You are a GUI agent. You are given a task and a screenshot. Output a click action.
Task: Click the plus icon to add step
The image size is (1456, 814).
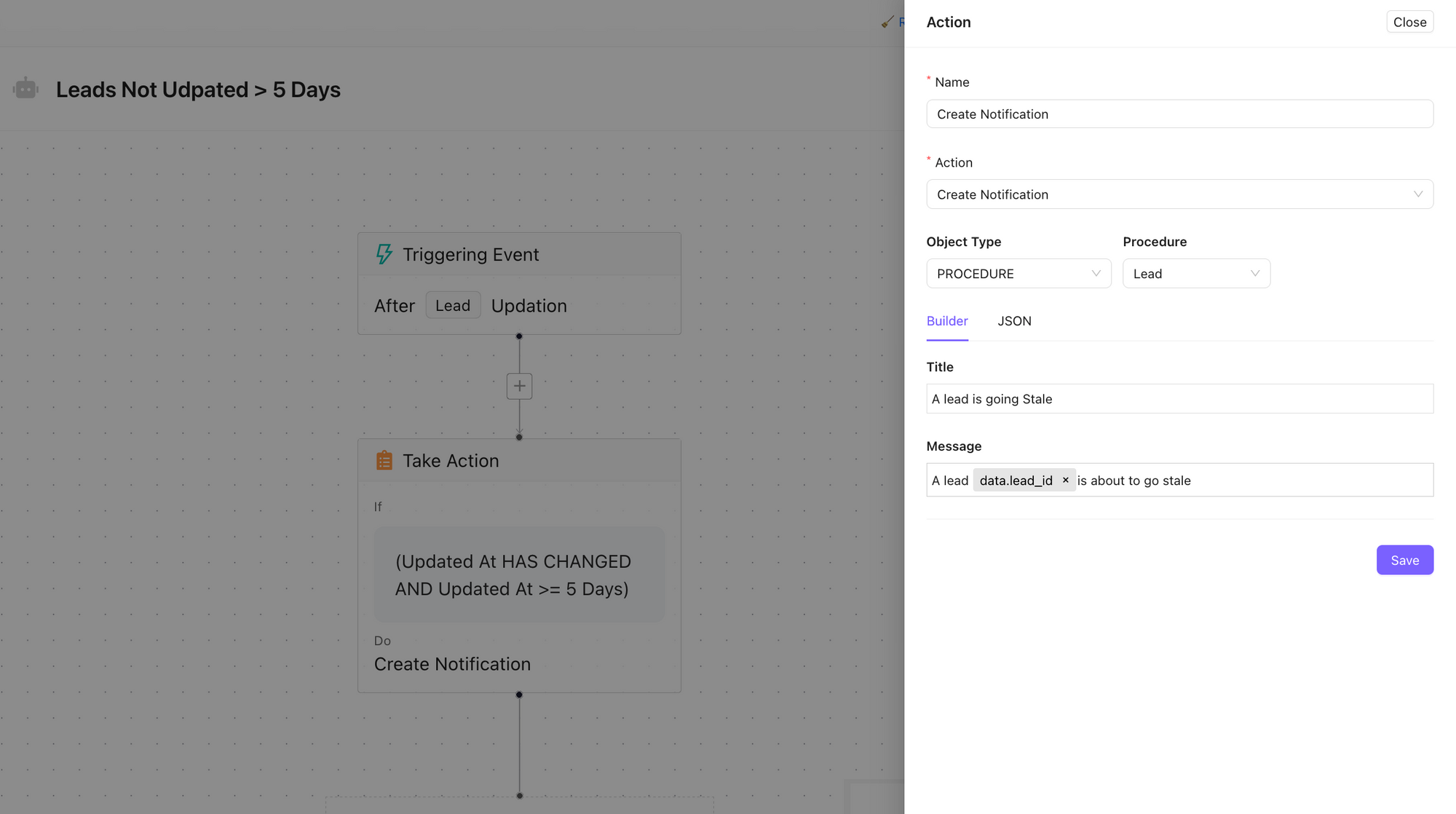pos(519,386)
